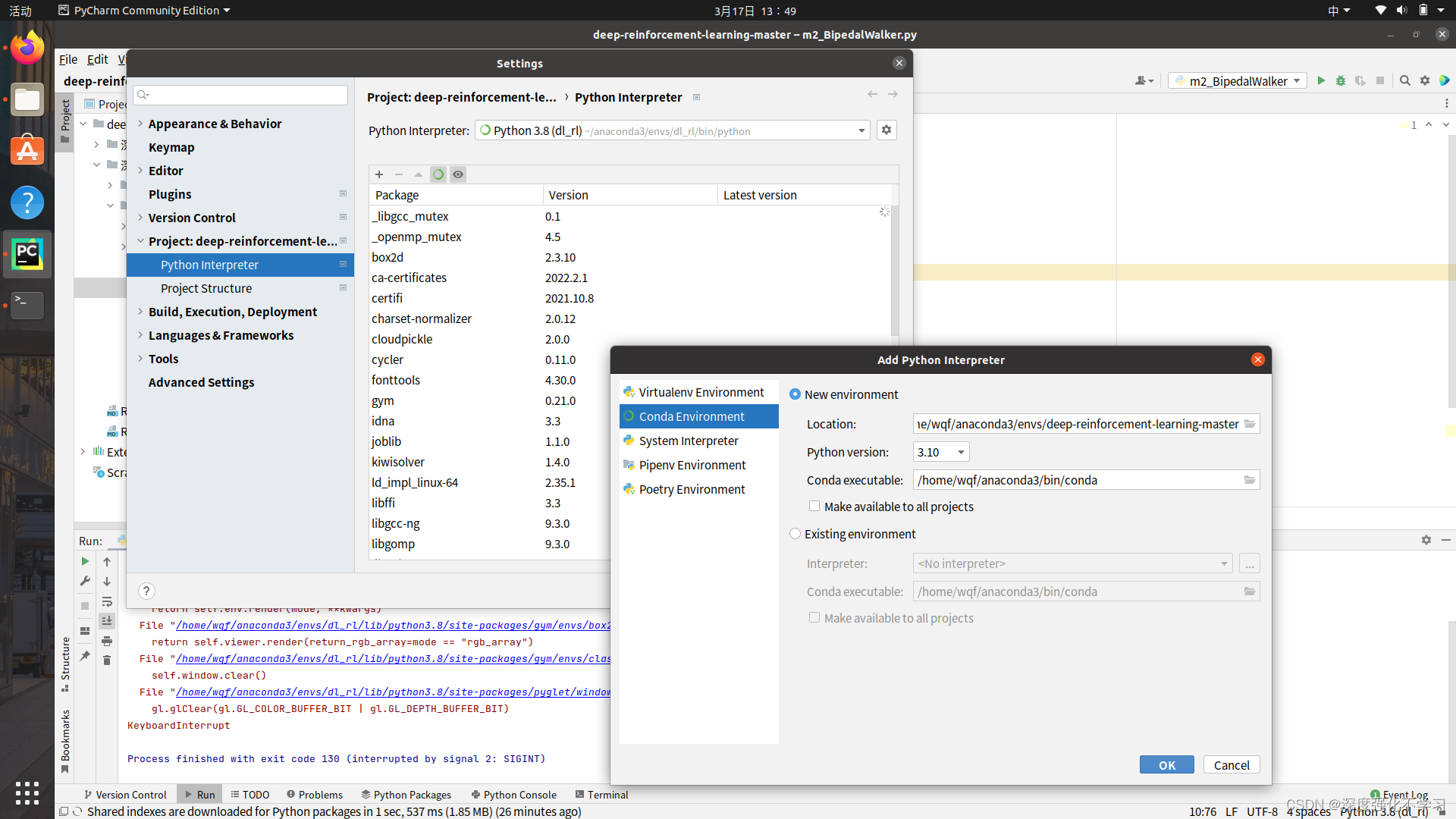Click the add package plus icon
Image resolution: width=1456 pixels, height=819 pixels.
click(x=379, y=174)
